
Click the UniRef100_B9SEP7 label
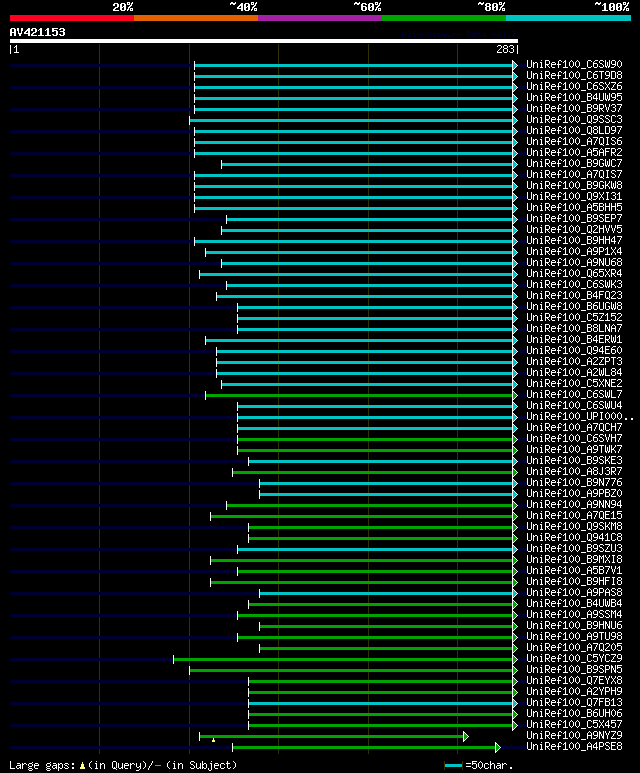574,218
